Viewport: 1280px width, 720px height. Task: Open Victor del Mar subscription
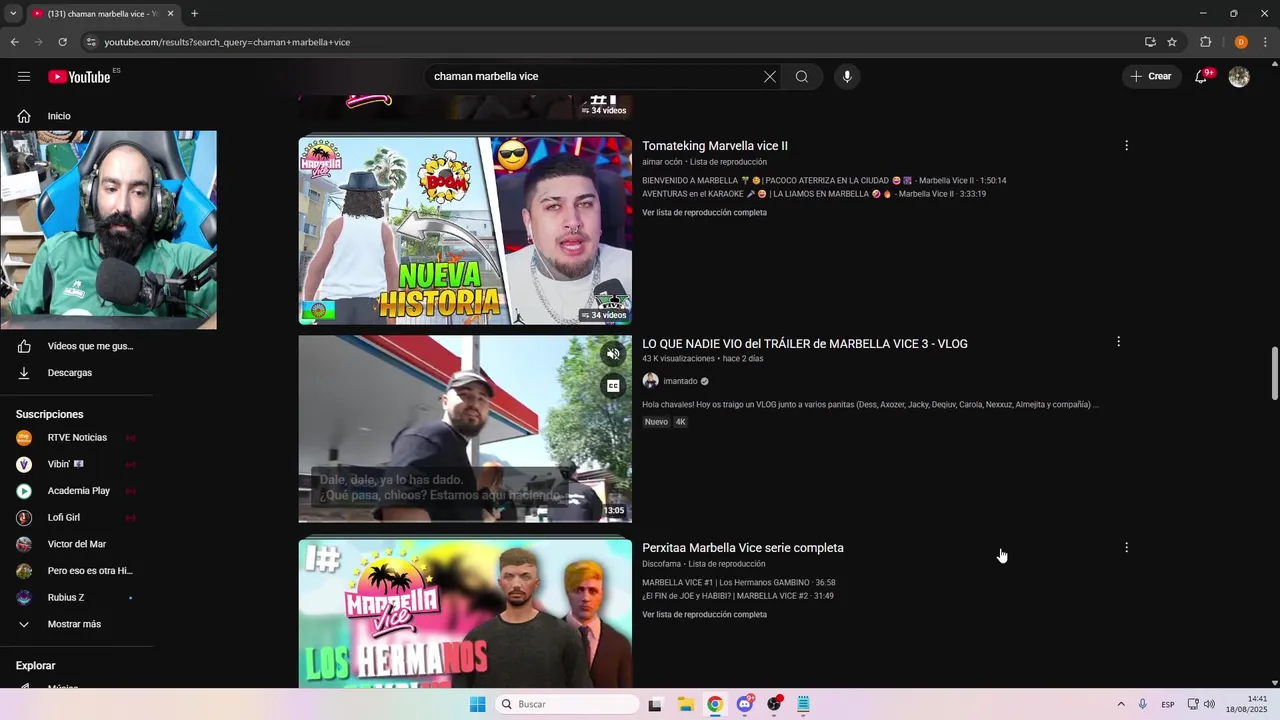[76, 544]
